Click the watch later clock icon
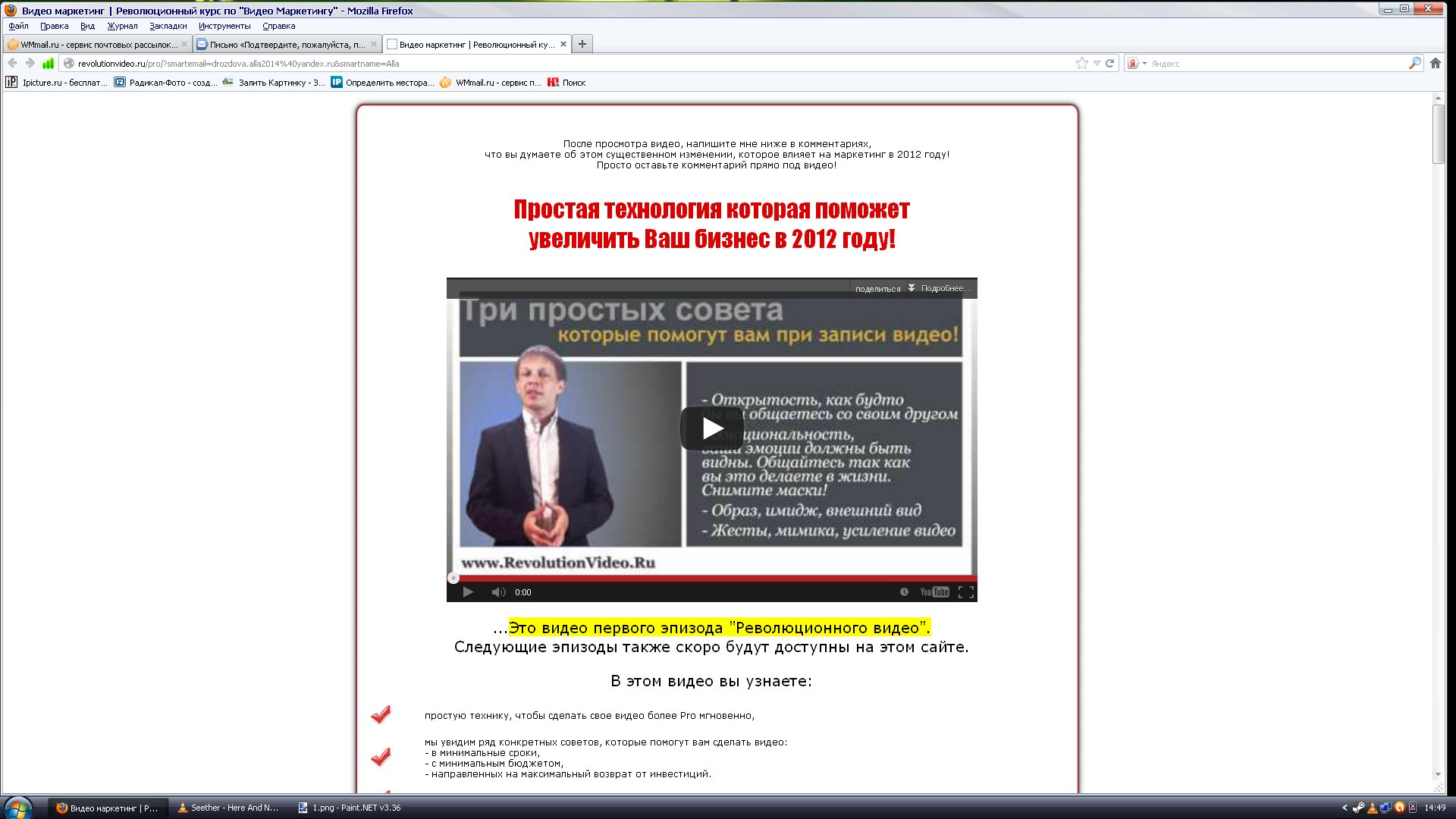Screen dimensions: 1456x819 (904, 592)
